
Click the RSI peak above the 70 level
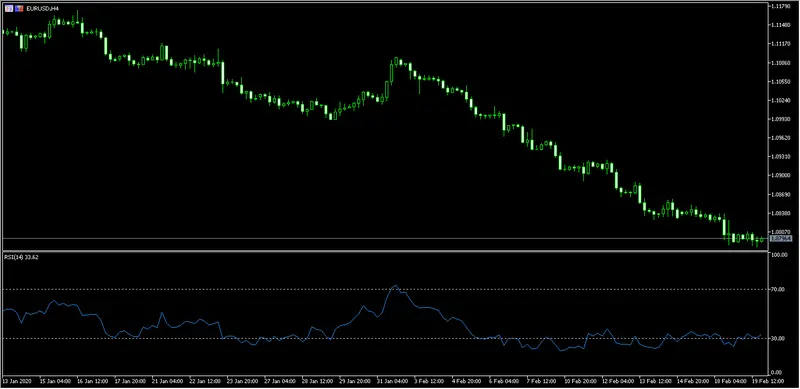tap(395, 286)
